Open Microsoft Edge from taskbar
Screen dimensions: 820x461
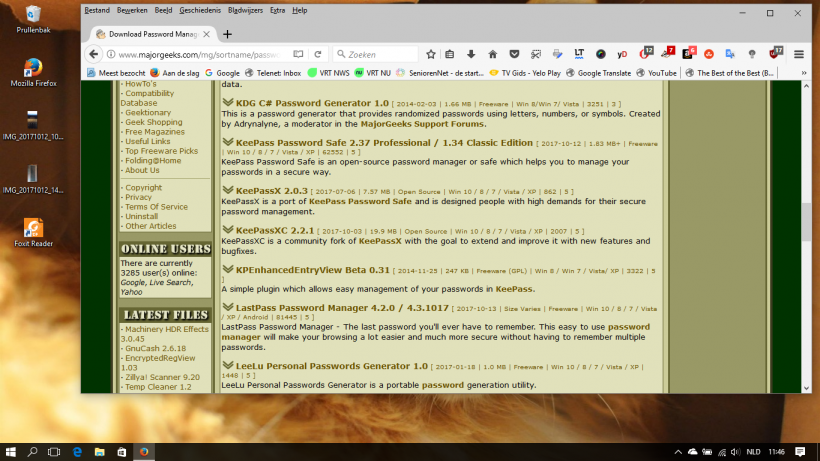click(x=77, y=452)
